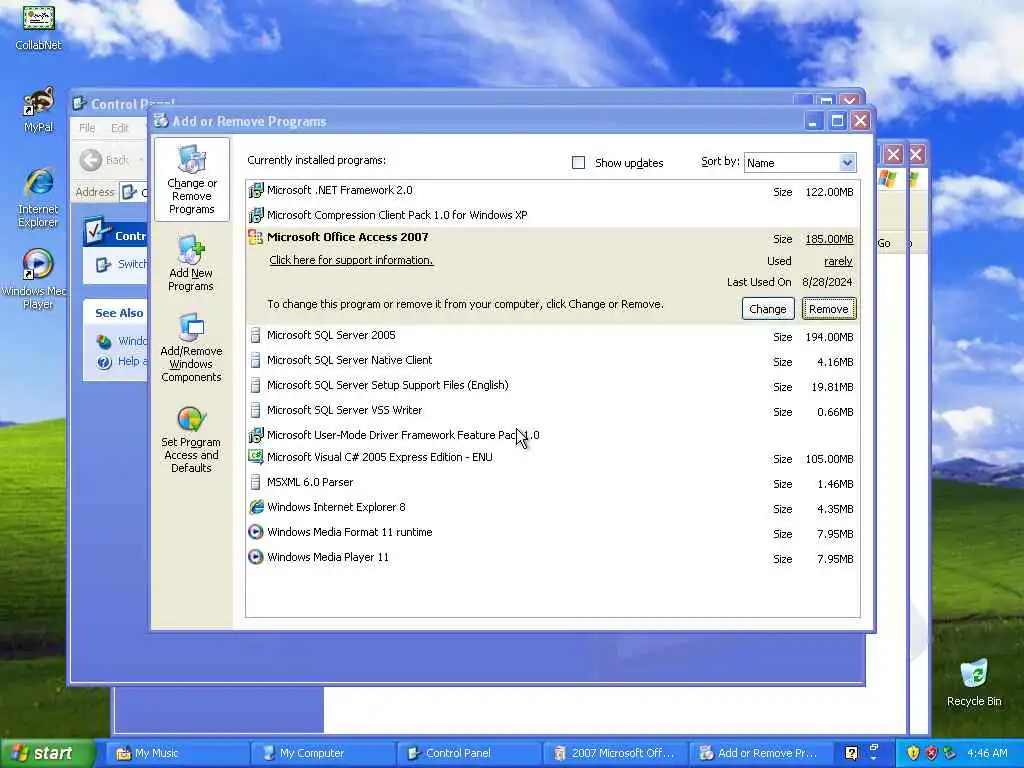
Task: Select Windows Media Player 11 entry
Action: (552, 557)
